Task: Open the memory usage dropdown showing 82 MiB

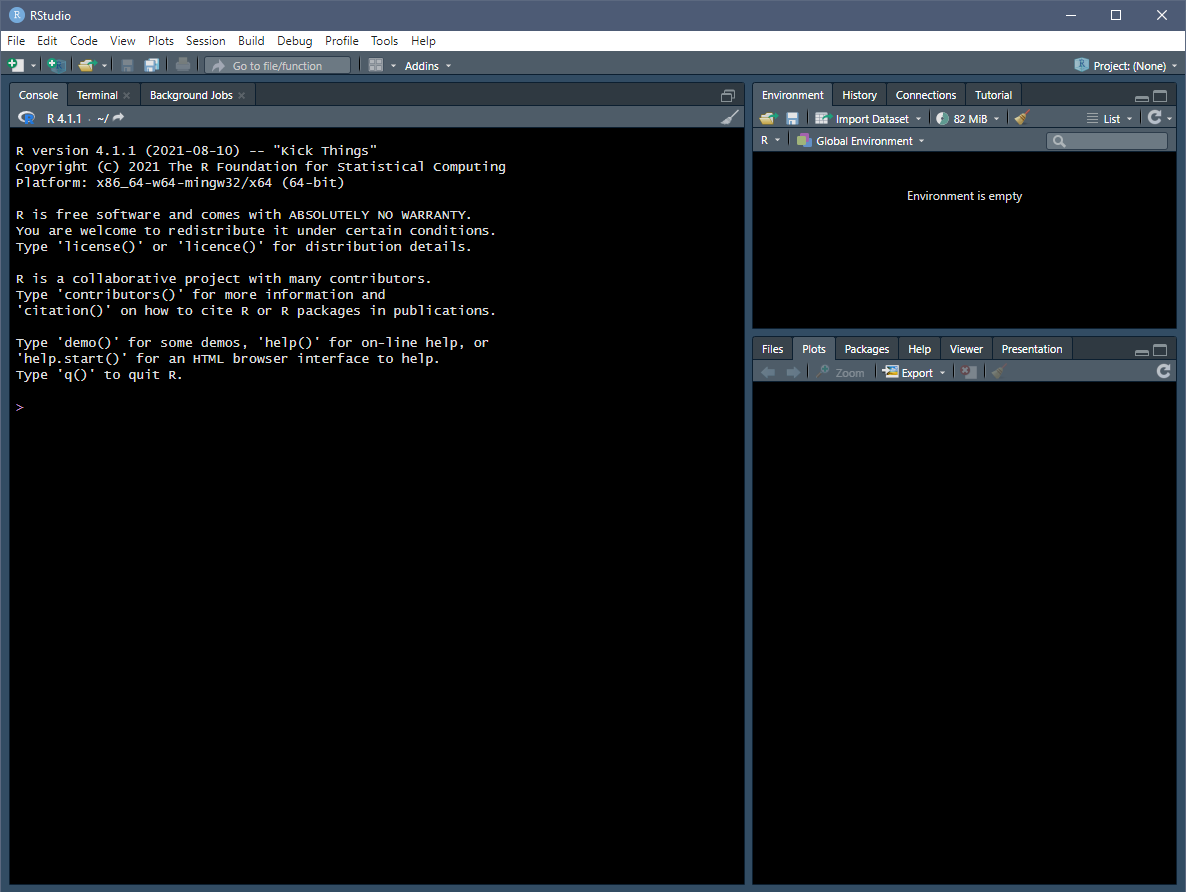Action: (967, 117)
